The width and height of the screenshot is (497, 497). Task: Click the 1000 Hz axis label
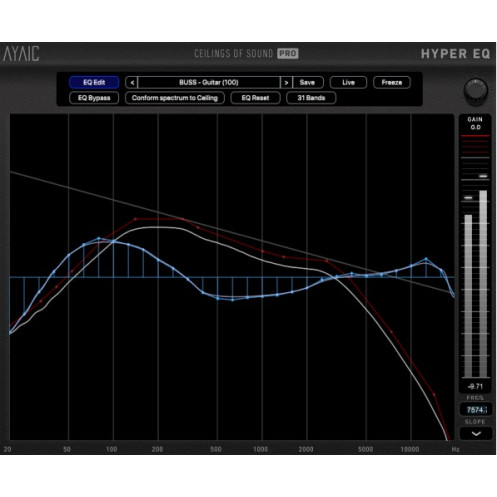pyautogui.click(x=261, y=449)
